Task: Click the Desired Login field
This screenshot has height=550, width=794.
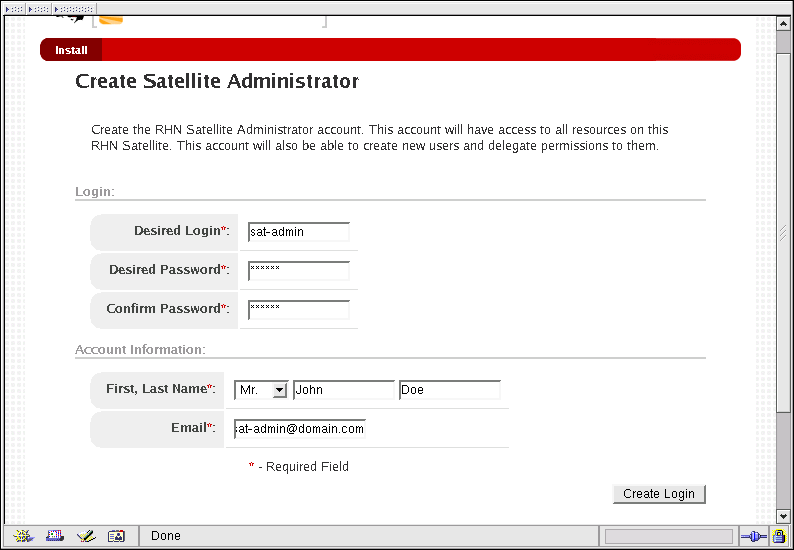Action: coord(299,232)
